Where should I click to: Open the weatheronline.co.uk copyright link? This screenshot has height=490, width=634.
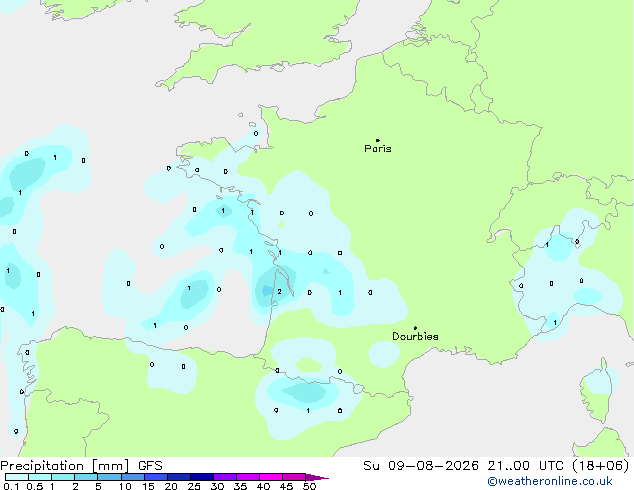pos(550,481)
